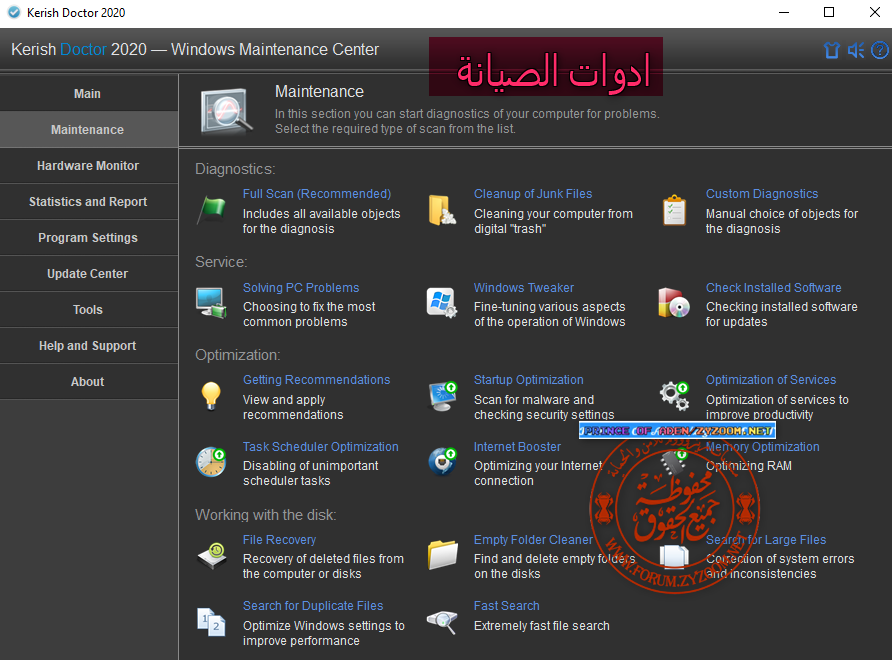Image resolution: width=892 pixels, height=660 pixels.
Task: Click the Full Scan green flag icon
Action: pos(211,210)
